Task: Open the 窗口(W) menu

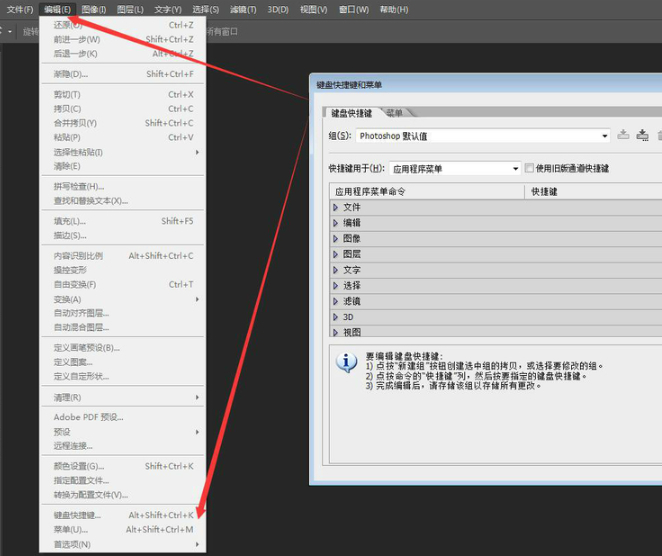Action: (354, 9)
